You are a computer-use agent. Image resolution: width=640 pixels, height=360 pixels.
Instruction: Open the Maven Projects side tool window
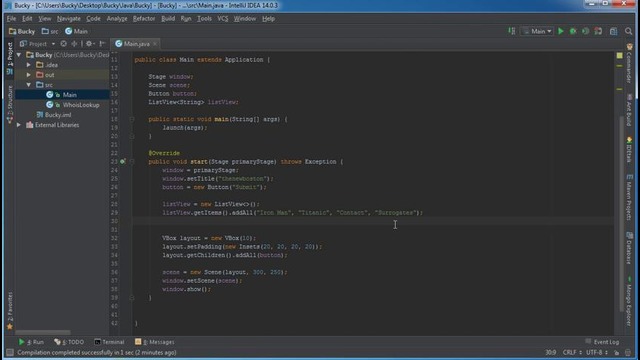[x=629, y=197]
